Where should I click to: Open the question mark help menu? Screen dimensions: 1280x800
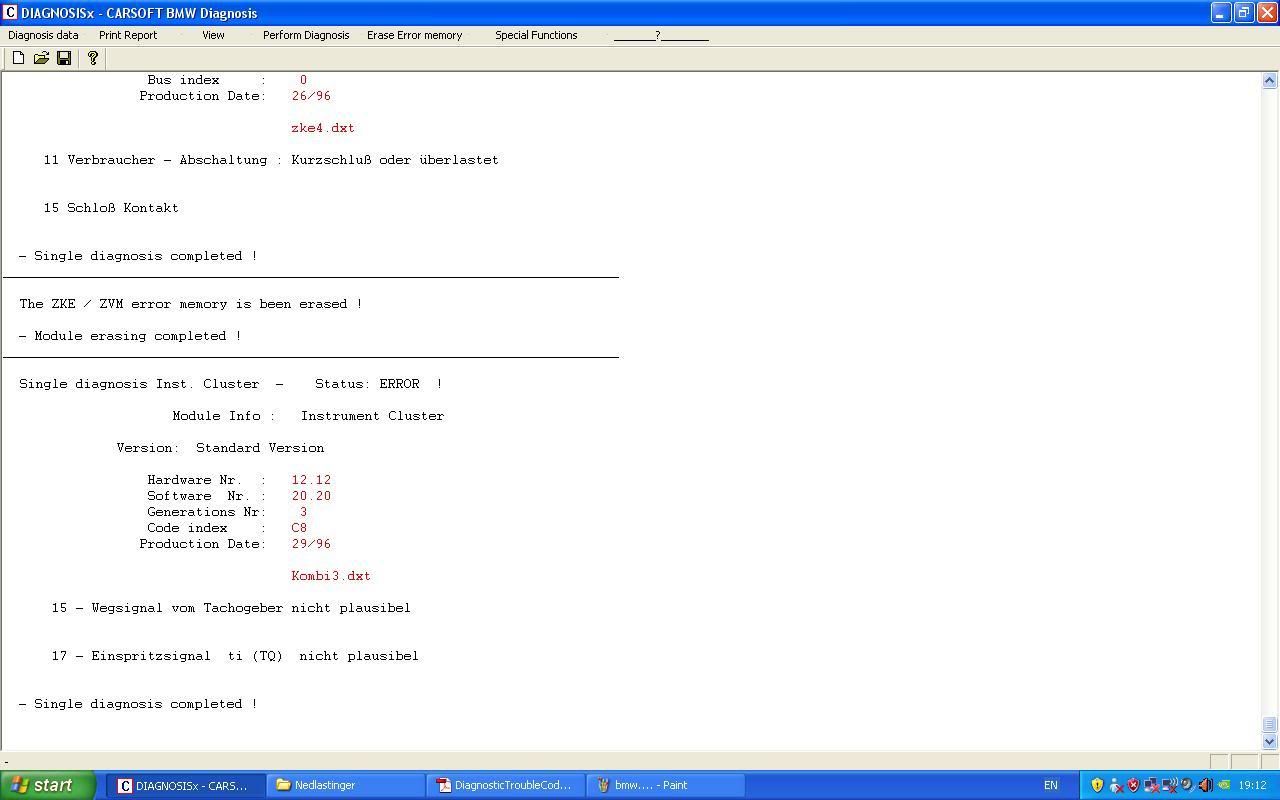point(660,35)
